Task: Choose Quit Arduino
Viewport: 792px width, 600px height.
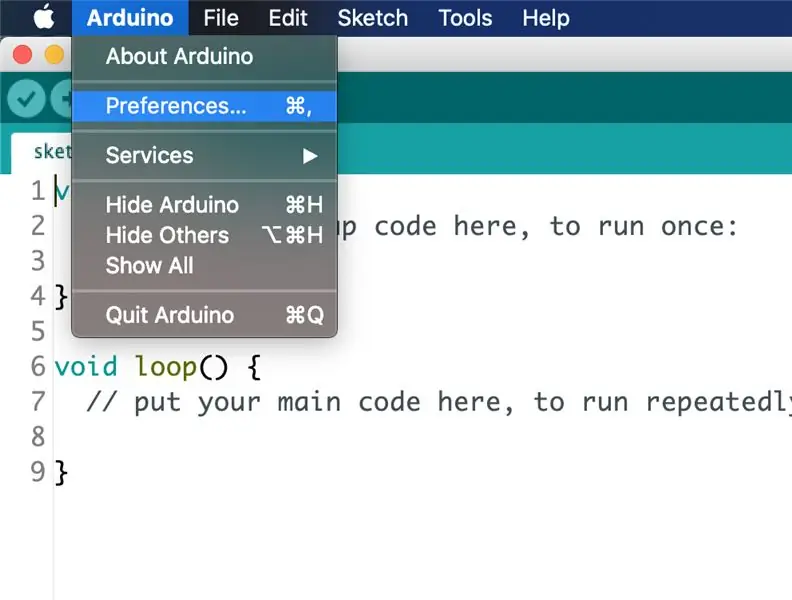Action: point(205,315)
